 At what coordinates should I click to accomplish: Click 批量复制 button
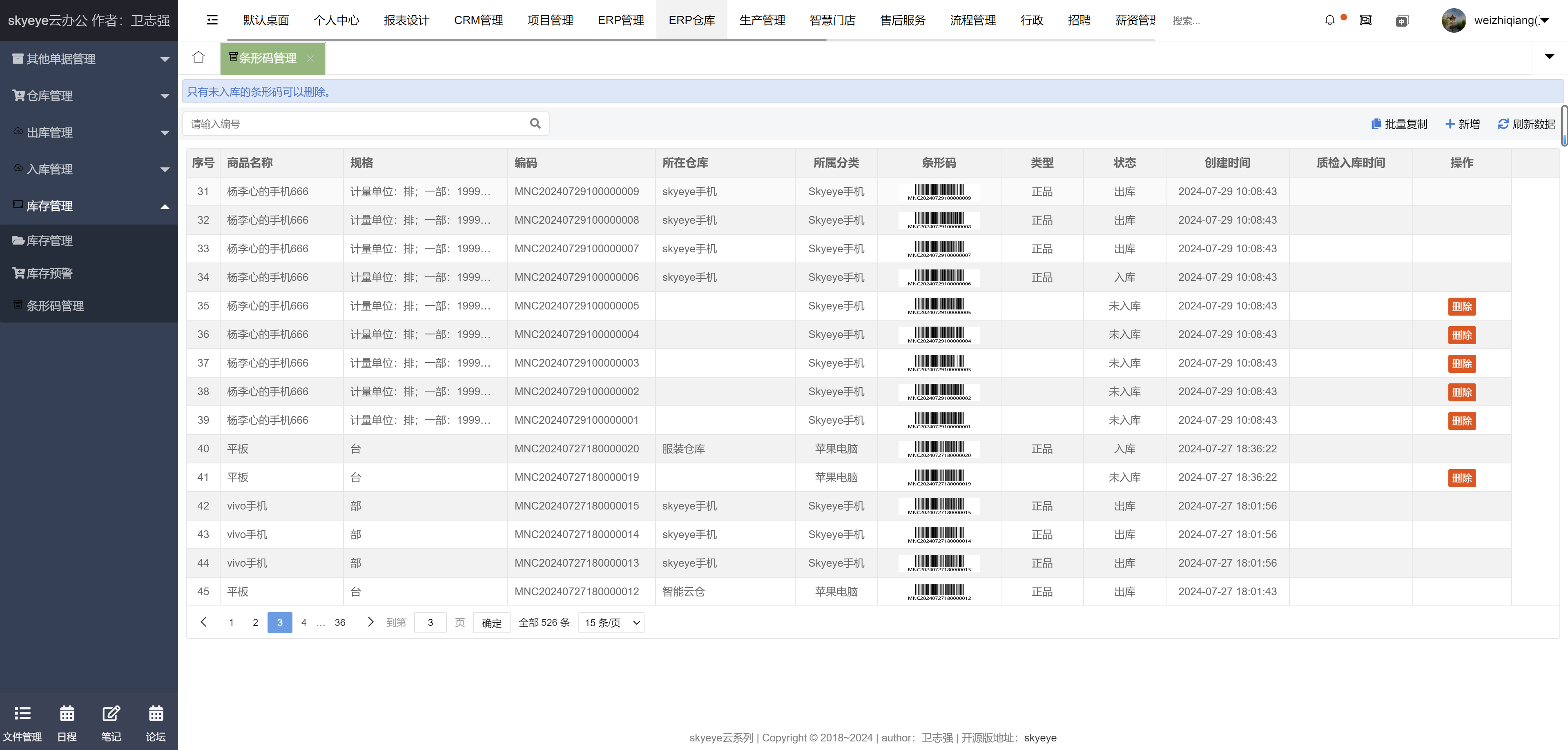(1399, 124)
